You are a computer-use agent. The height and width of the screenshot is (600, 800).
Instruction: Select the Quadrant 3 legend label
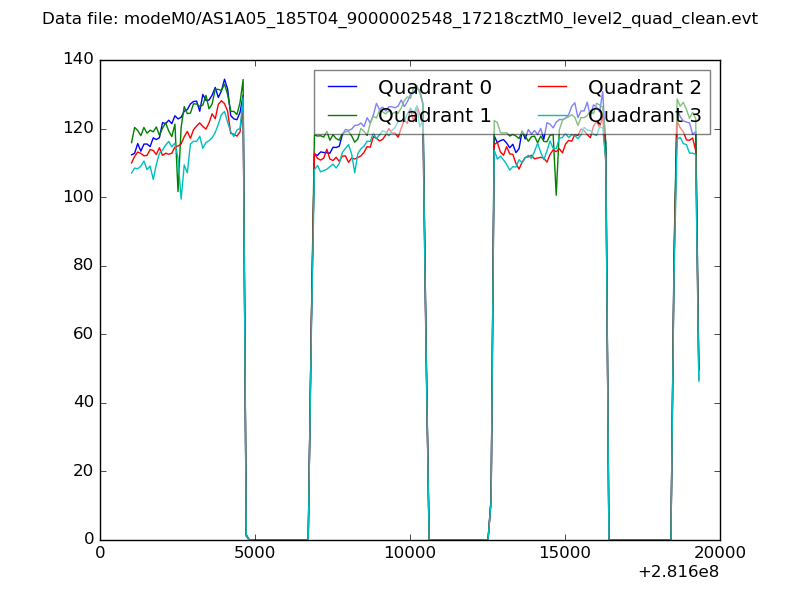click(x=644, y=116)
